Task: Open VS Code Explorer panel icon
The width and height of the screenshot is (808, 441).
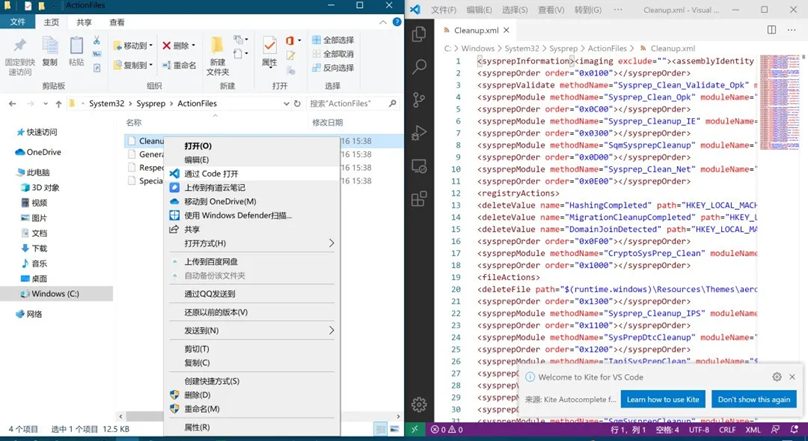Action: (419, 34)
